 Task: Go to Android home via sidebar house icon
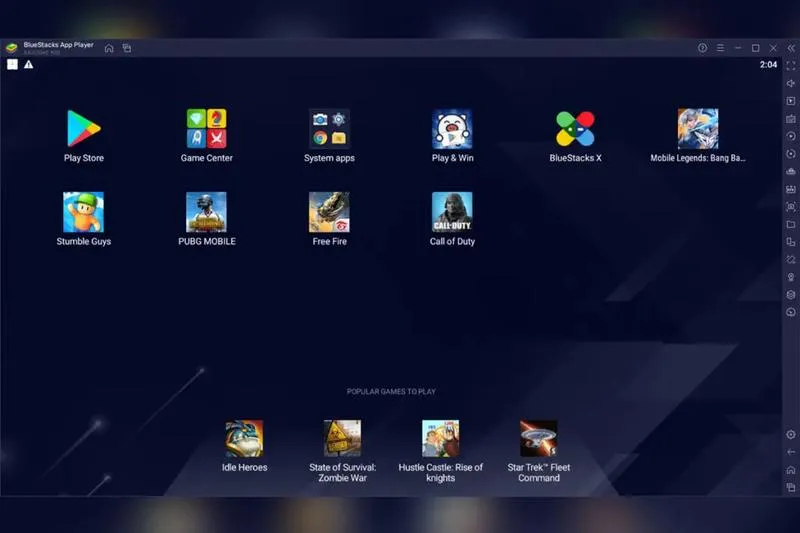click(791, 470)
